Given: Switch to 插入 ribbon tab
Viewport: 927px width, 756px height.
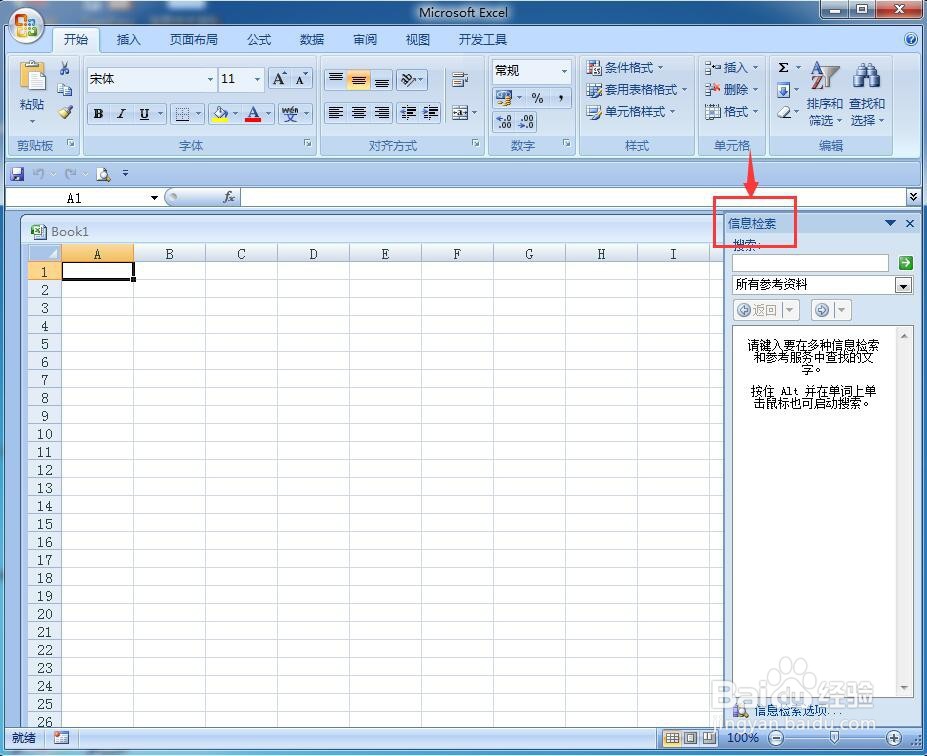Looking at the screenshot, I should click(128, 40).
